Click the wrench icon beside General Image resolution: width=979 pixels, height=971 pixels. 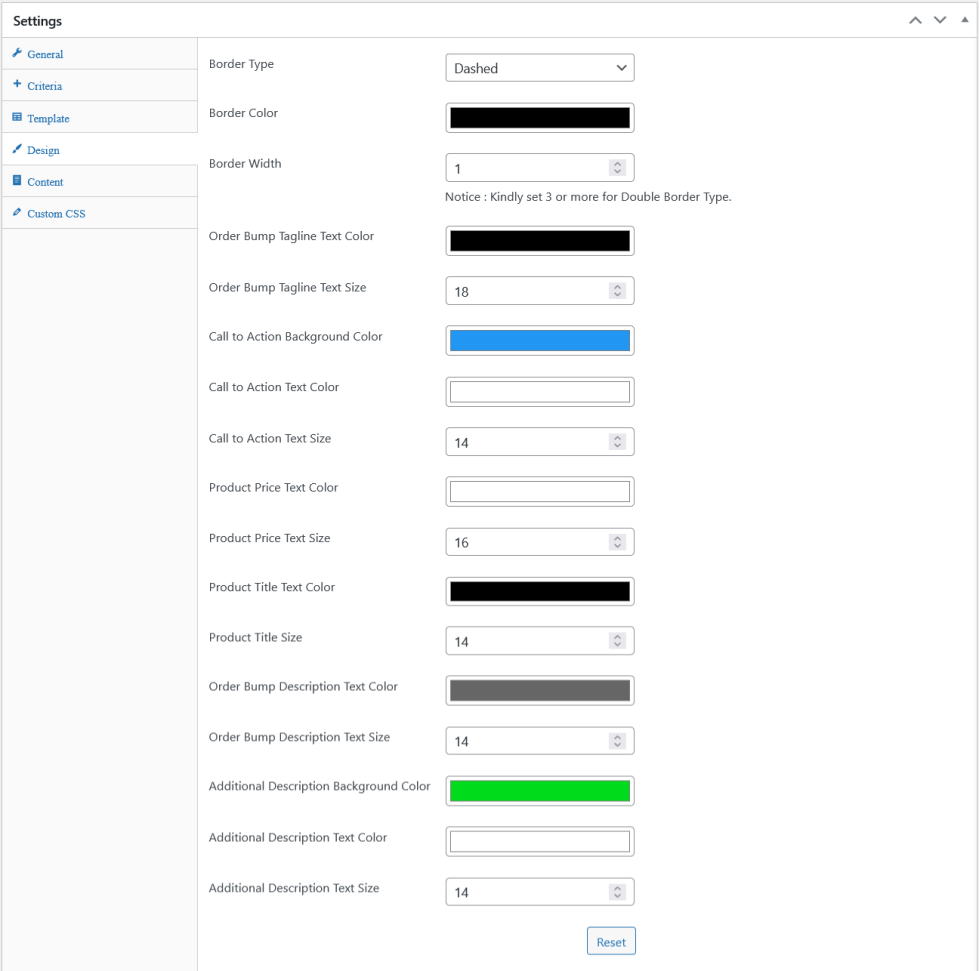(17, 53)
